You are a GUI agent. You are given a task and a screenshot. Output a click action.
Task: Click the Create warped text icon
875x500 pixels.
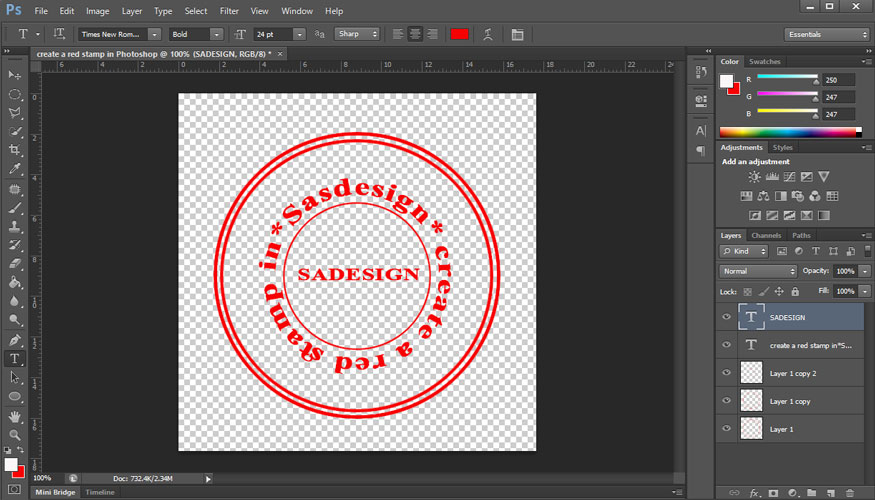coord(488,34)
